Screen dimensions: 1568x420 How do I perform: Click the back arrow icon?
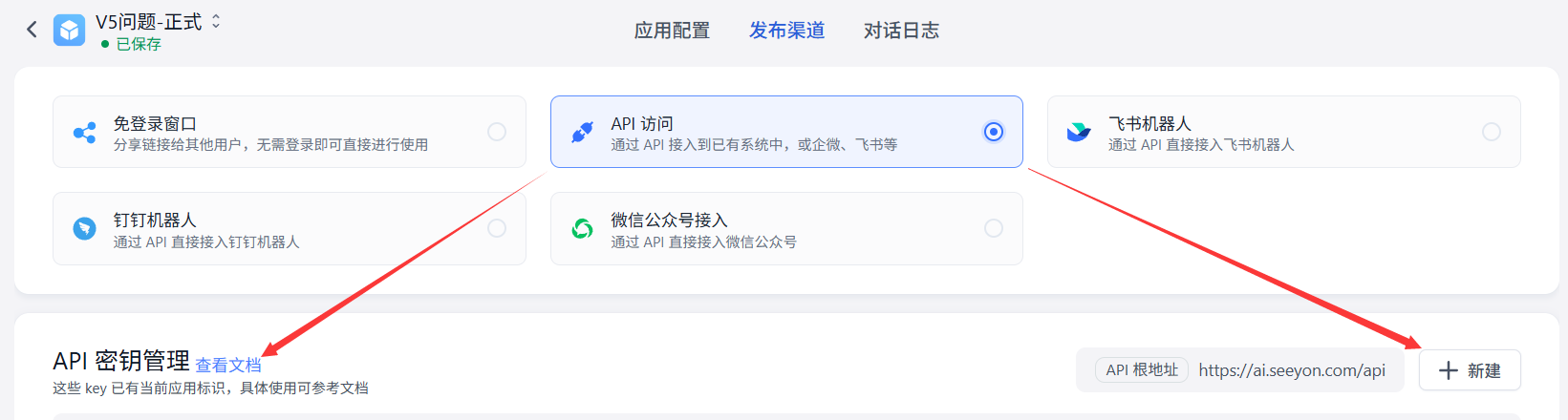point(32,30)
